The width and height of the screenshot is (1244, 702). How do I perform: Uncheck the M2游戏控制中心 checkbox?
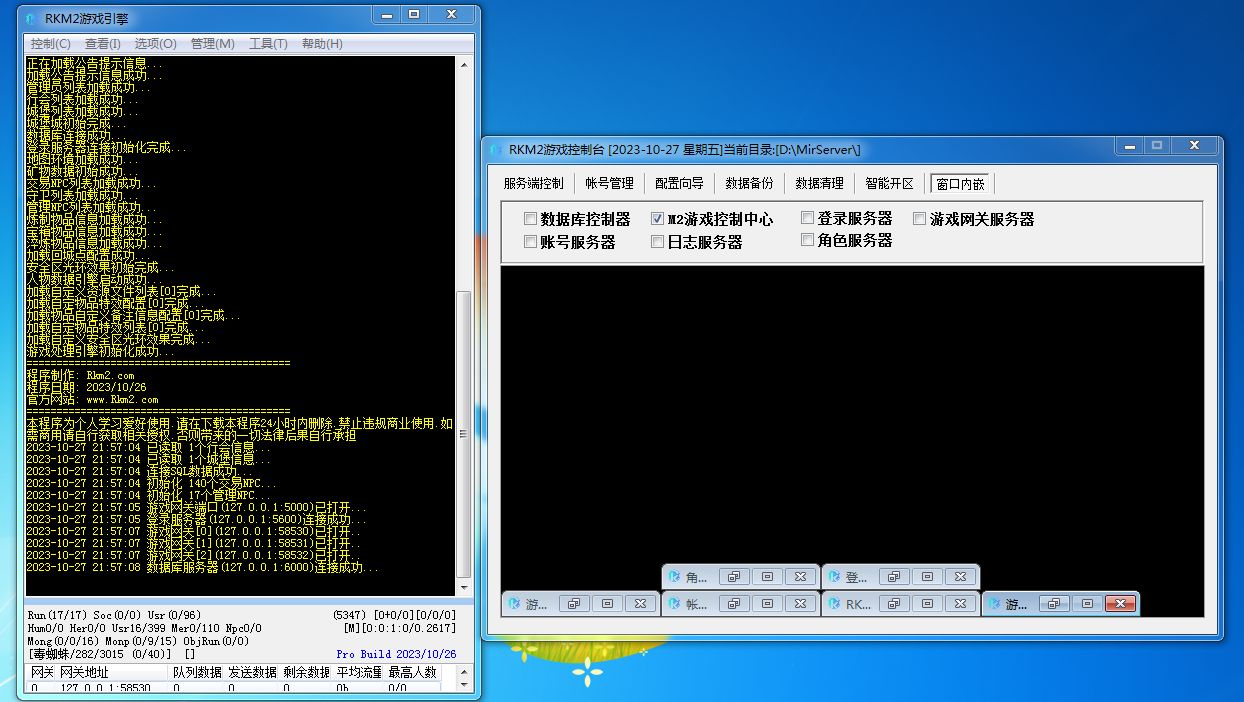[x=658, y=219]
